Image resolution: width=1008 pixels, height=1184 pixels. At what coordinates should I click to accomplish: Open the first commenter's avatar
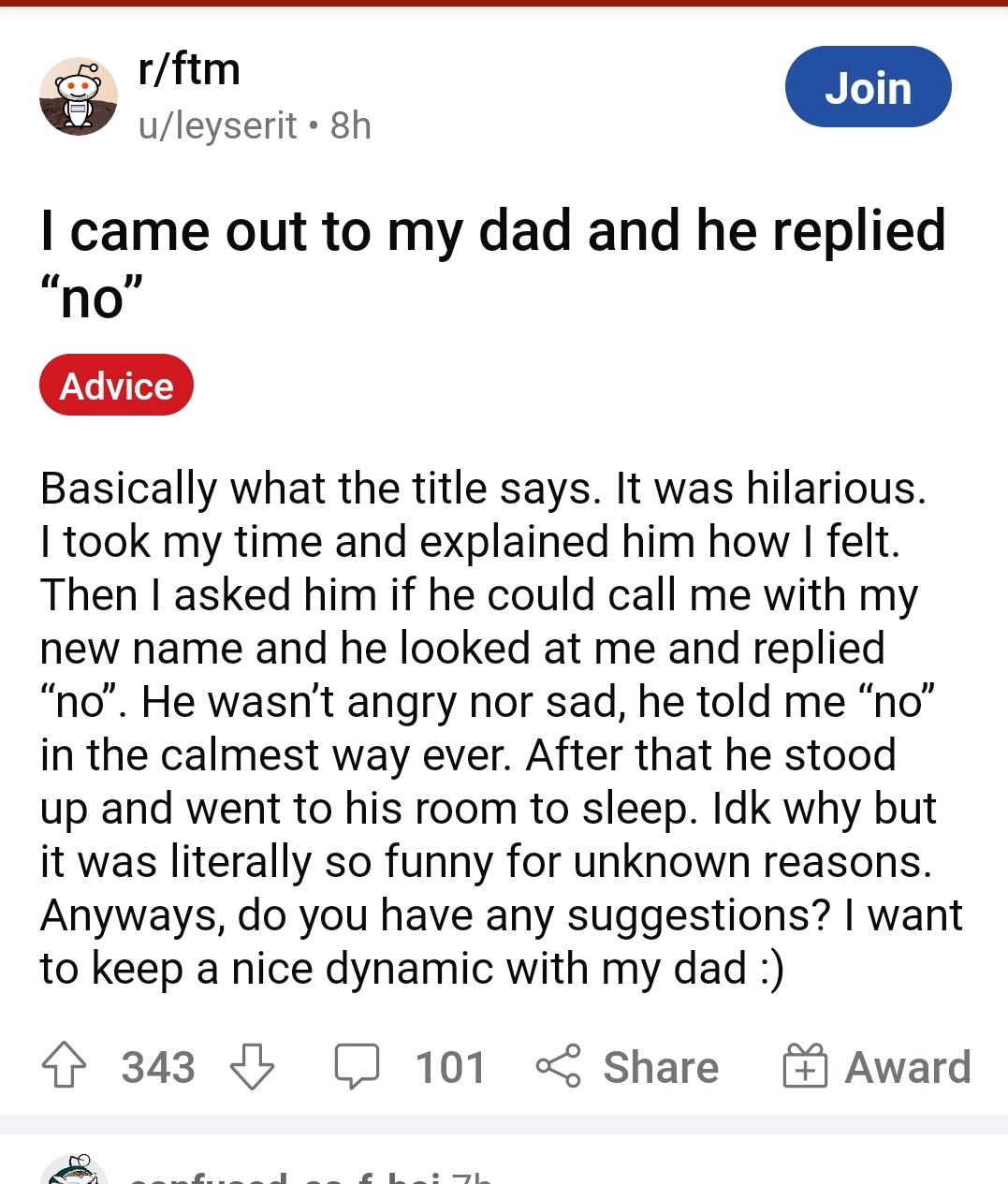pyautogui.click(x=75, y=1173)
